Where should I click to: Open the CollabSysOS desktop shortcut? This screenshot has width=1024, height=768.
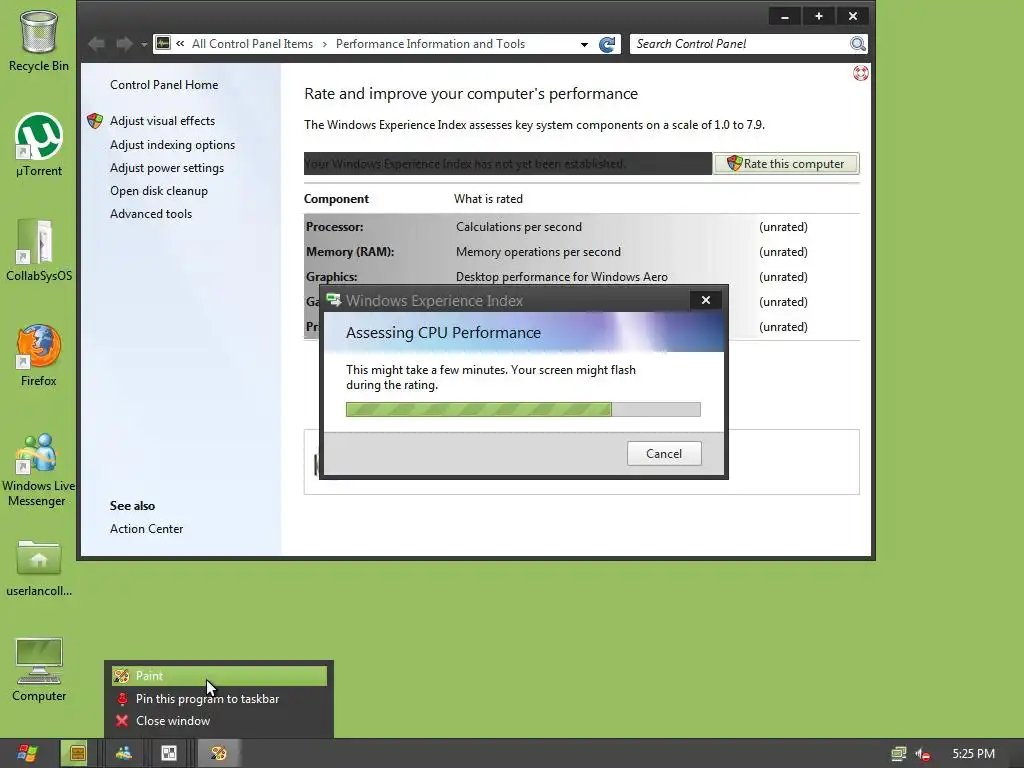(39, 250)
